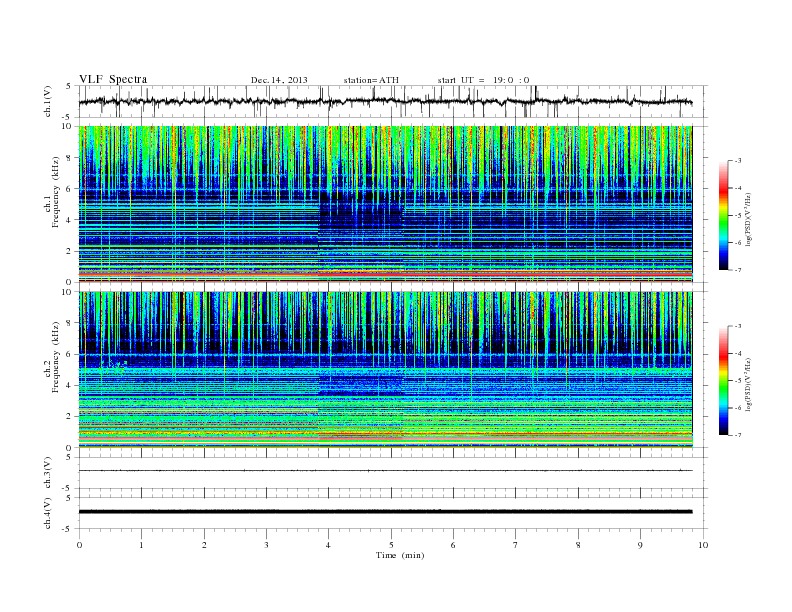Click the flat ch.3 voltage trace panel
Screen dimensions: 792x612
(x=393, y=471)
